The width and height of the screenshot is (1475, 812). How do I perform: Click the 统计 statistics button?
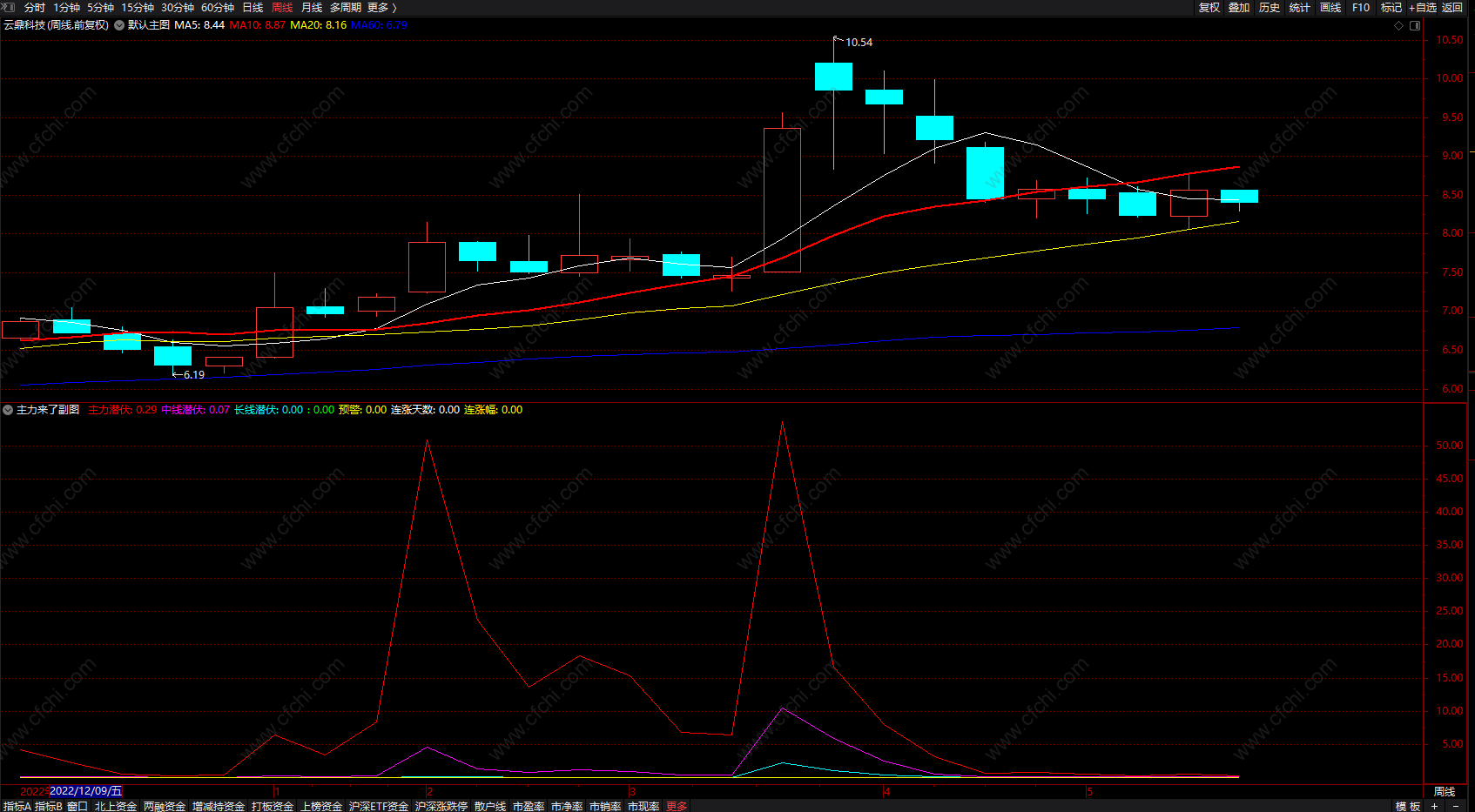(1300, 8)
